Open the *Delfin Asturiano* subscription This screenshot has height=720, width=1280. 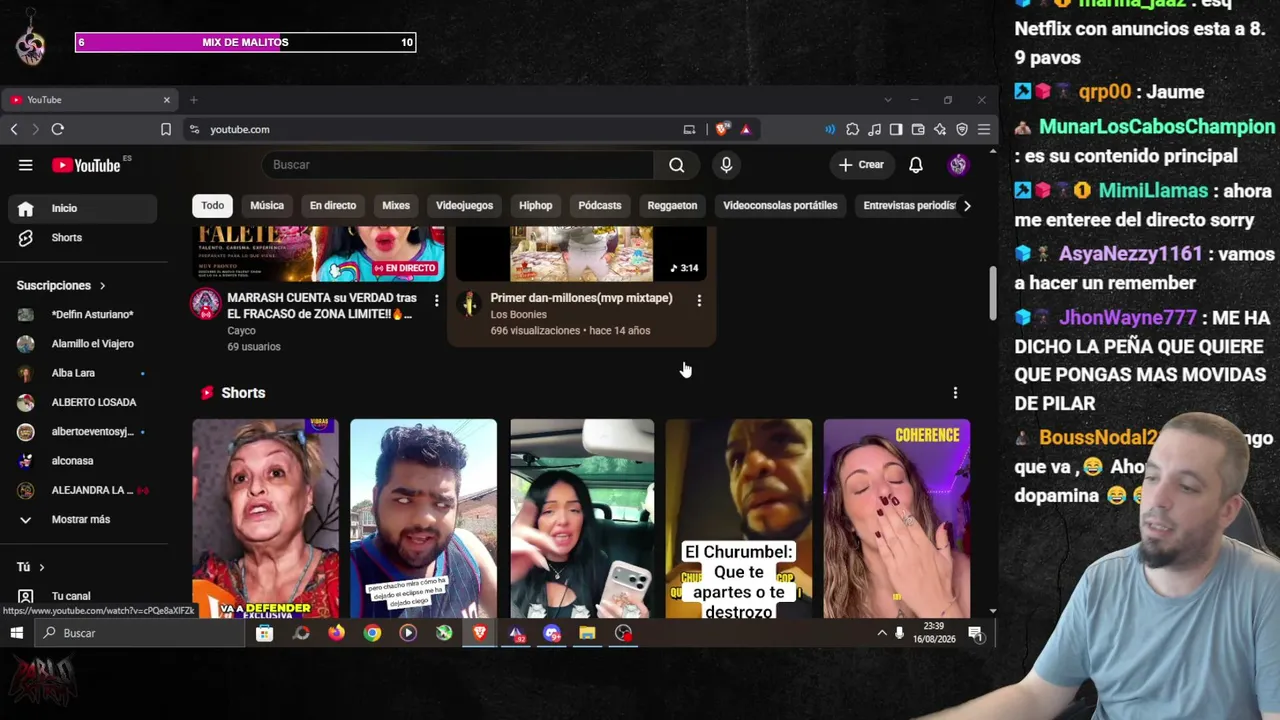[82, 315]
